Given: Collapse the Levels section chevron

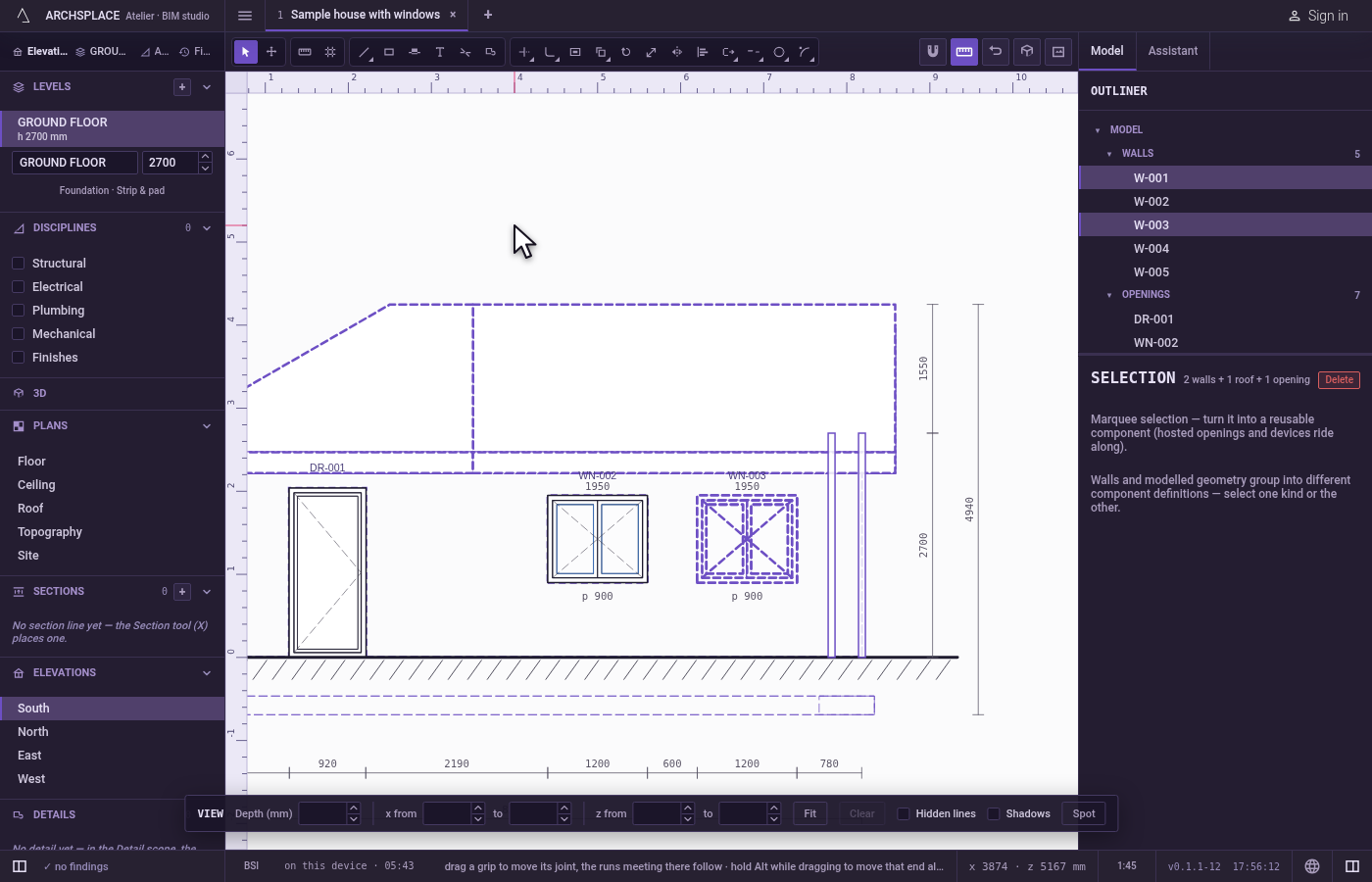Looking at the screenshot, I should (x=207, y=87).
